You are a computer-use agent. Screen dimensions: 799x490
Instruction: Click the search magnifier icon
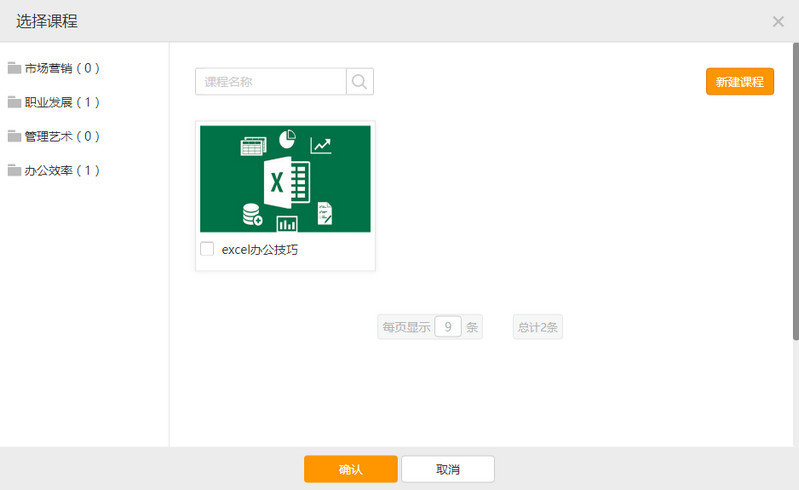click(360, 81)
